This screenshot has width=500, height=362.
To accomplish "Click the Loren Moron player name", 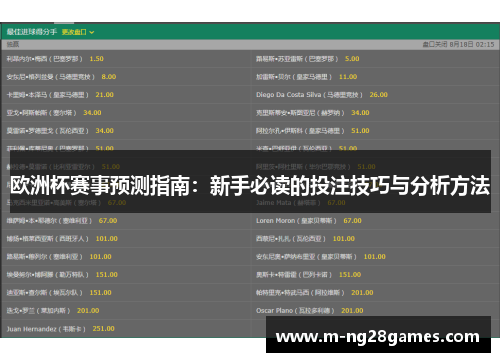I will pos(275,221).
